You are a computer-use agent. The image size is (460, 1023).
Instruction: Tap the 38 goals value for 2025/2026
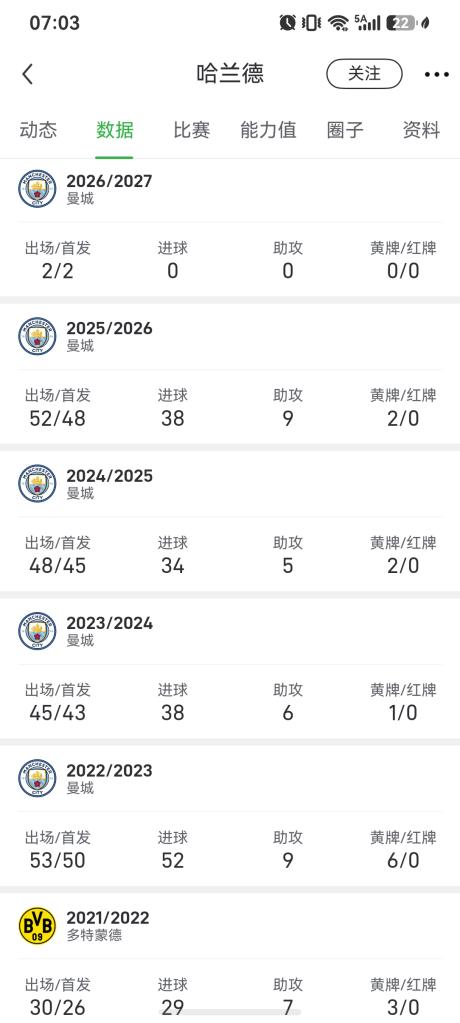tap(173, 418)
